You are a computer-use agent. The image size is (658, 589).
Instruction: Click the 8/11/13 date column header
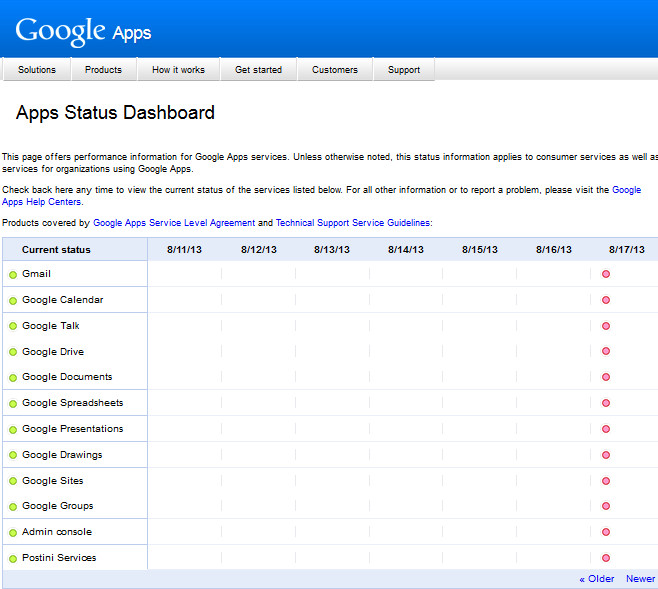tap(185, 250)
